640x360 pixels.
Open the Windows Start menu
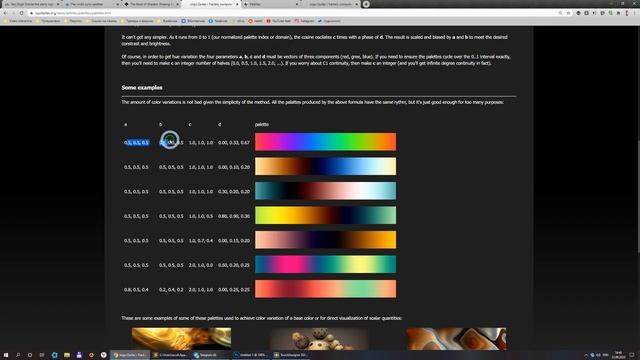coord(6,355)
